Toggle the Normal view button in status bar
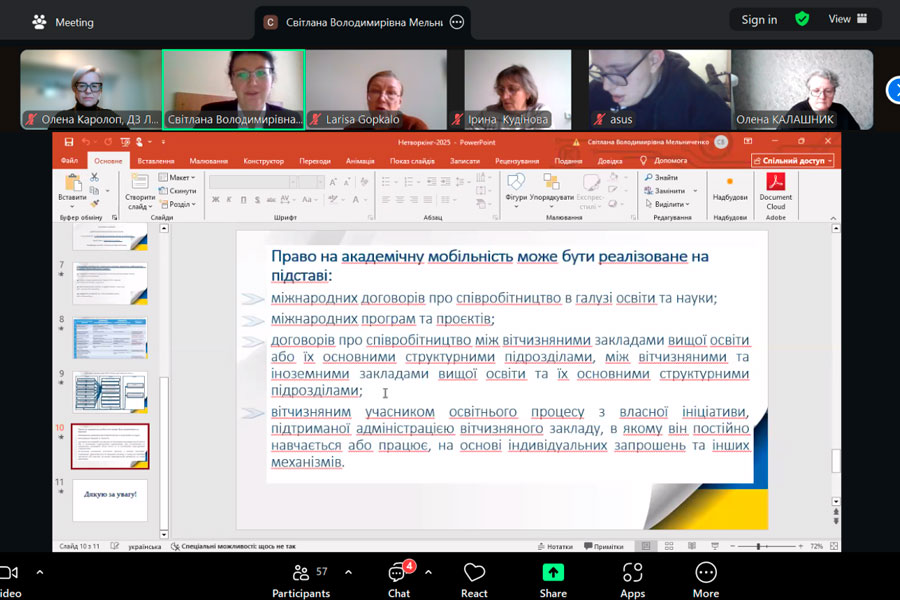 pos(646,546)
